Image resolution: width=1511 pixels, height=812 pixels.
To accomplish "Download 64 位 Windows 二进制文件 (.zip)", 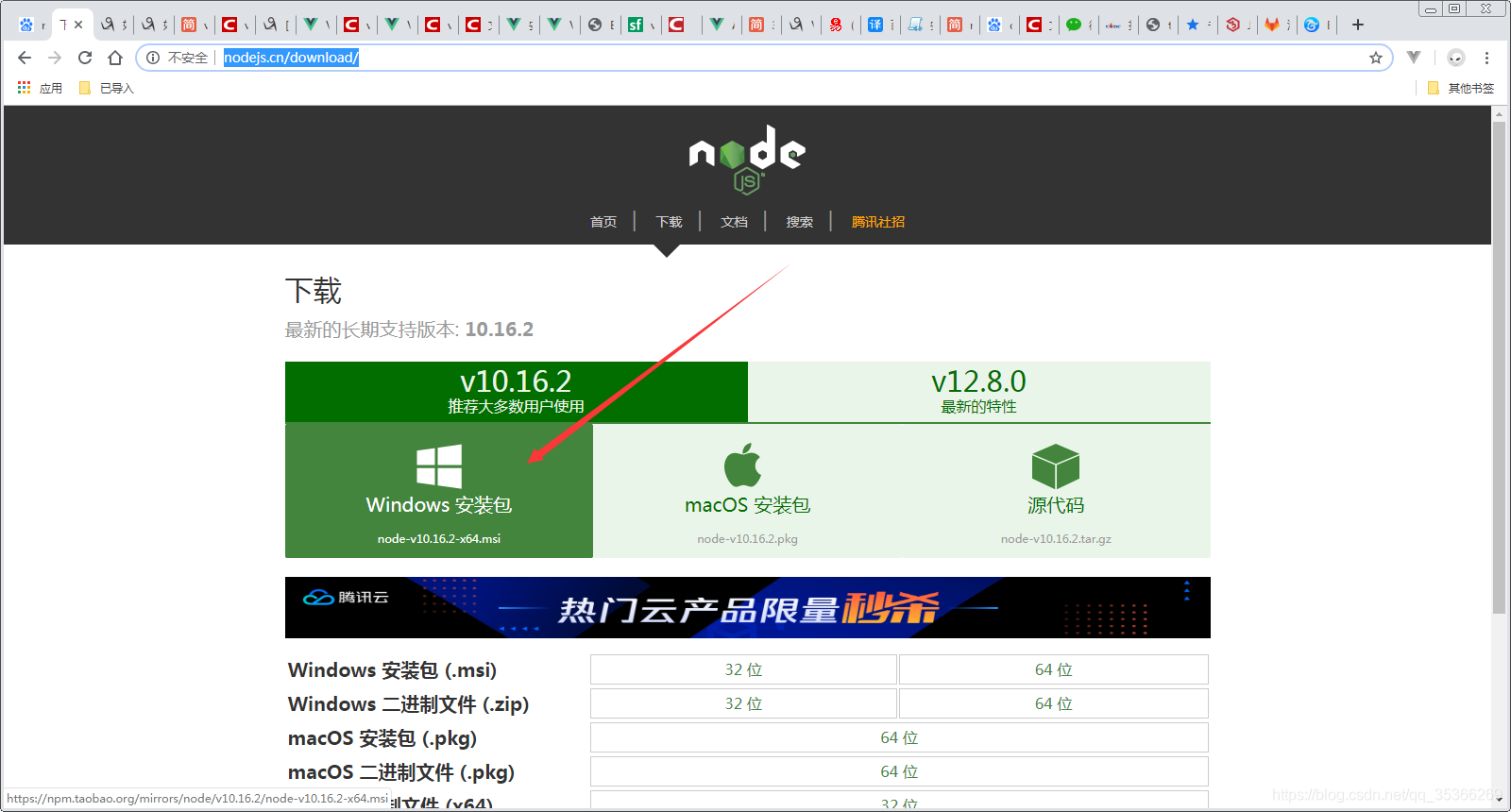I will [1054, 703].
